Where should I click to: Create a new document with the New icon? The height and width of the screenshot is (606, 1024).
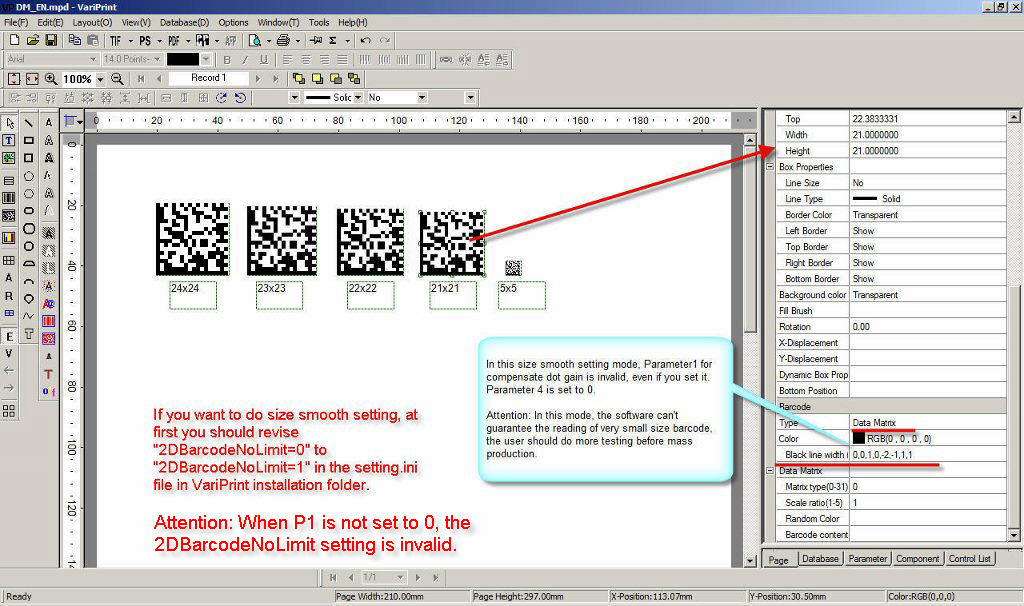tap(14, 40)
